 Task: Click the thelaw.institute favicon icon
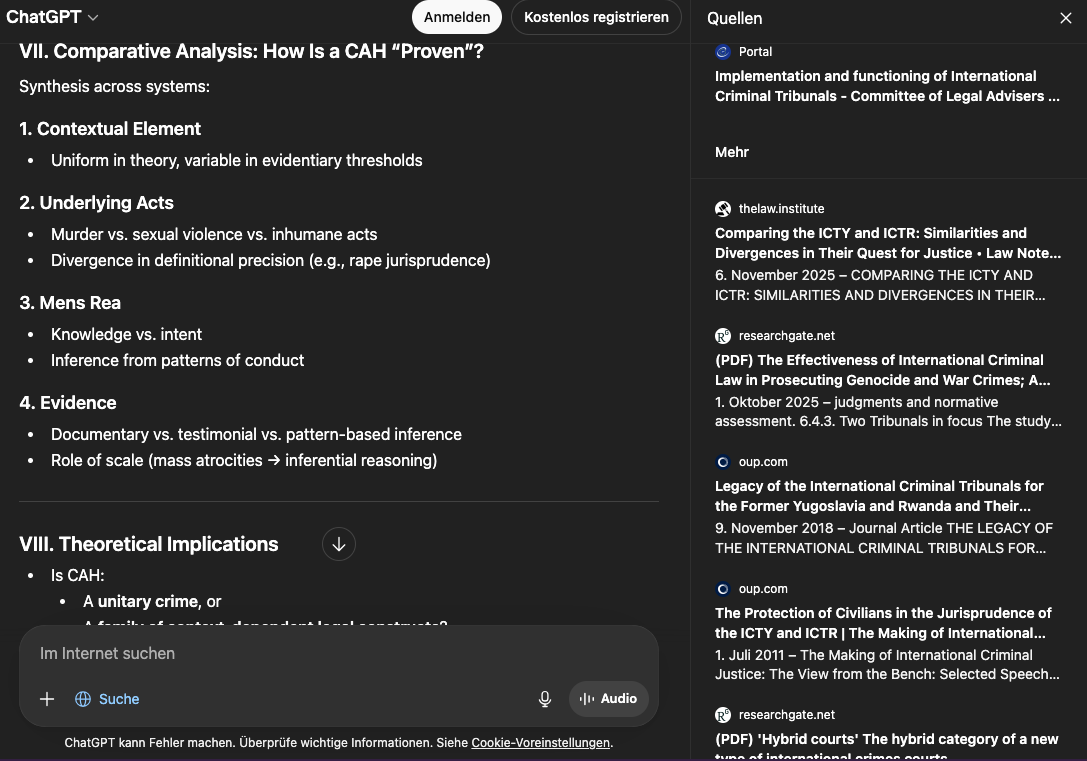coord(723,209)
